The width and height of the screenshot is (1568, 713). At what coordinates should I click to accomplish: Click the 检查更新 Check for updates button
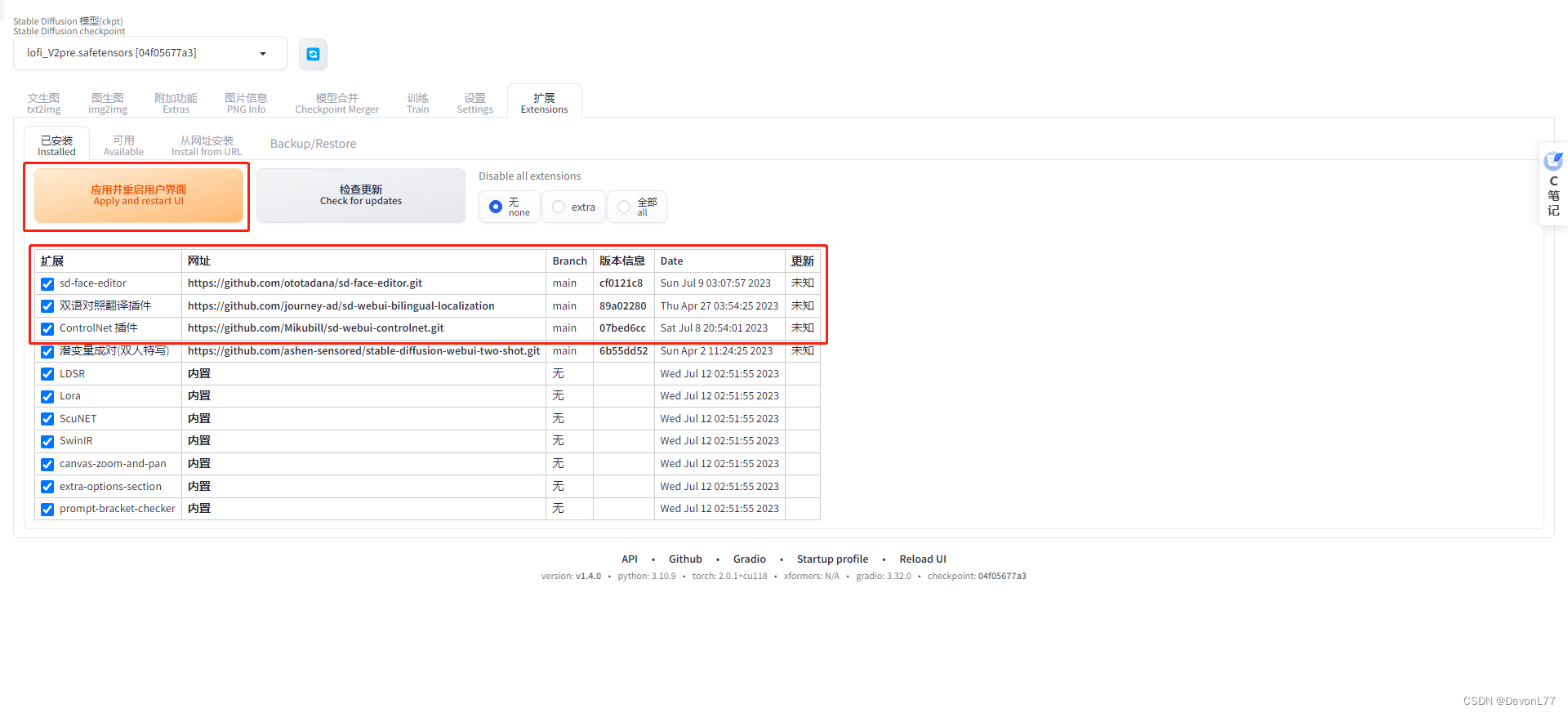pyautogui.click(x=361, y=195)
